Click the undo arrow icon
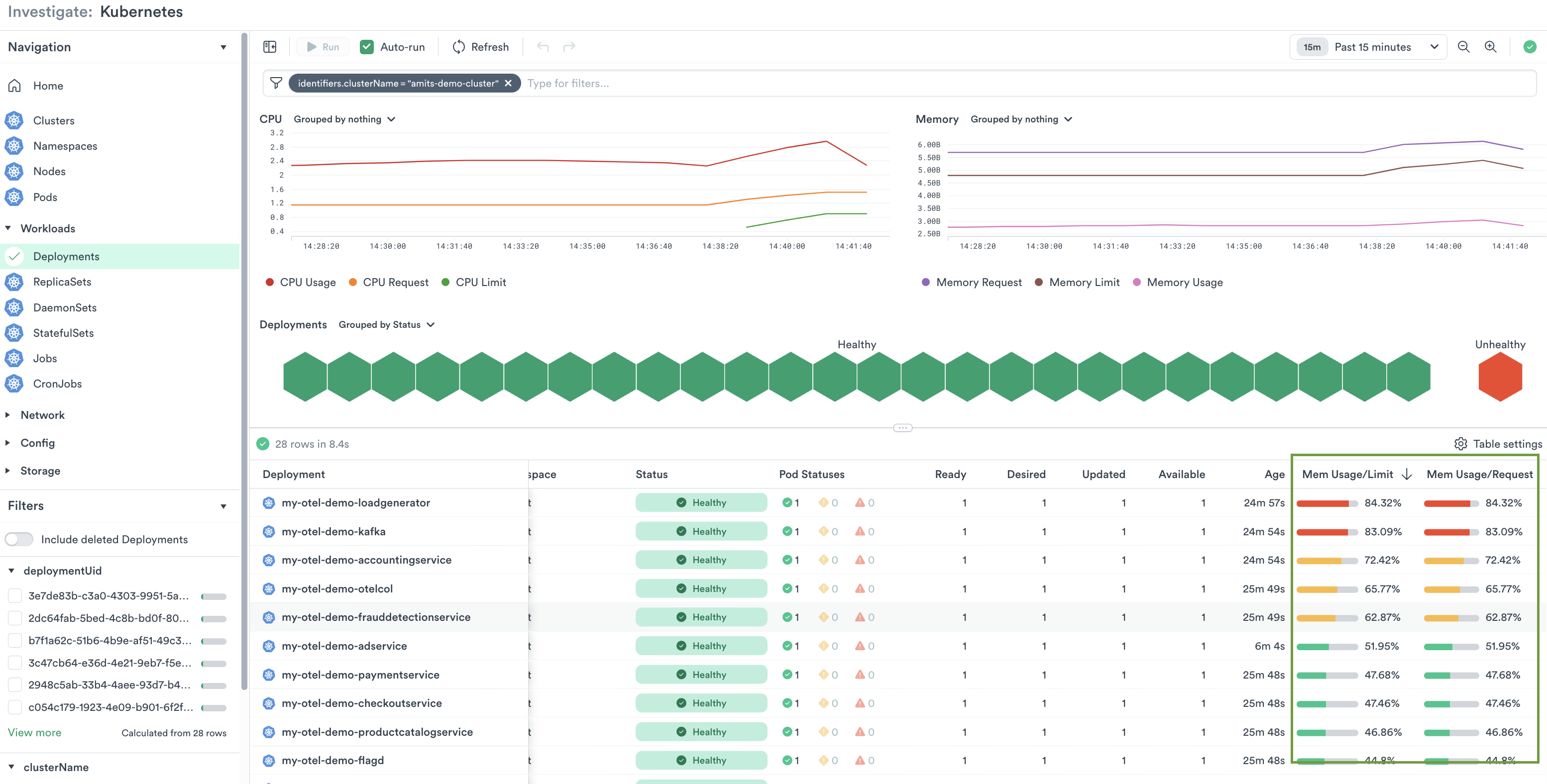 click(x=543, y=47)
